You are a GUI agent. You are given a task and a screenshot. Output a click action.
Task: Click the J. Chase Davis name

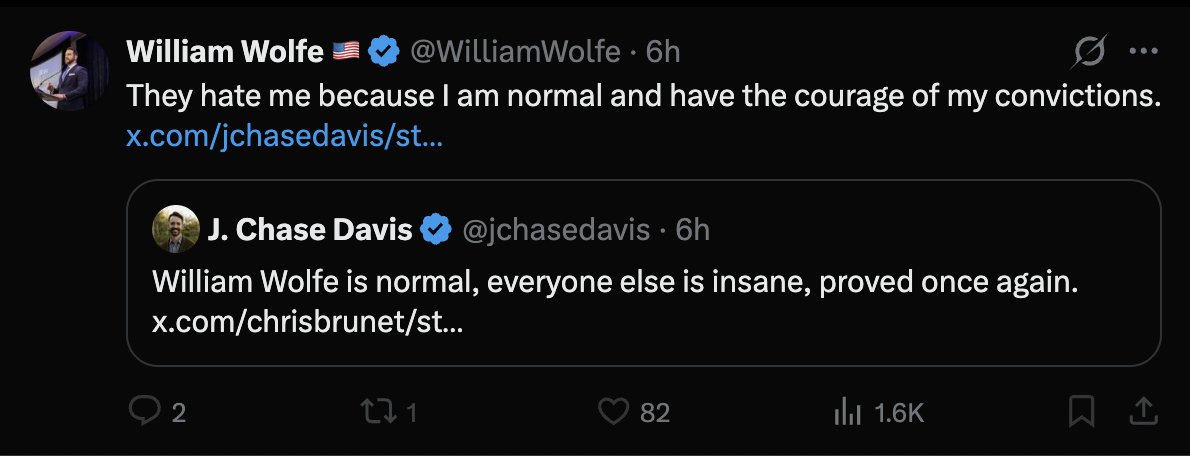[x=310, y=229]
